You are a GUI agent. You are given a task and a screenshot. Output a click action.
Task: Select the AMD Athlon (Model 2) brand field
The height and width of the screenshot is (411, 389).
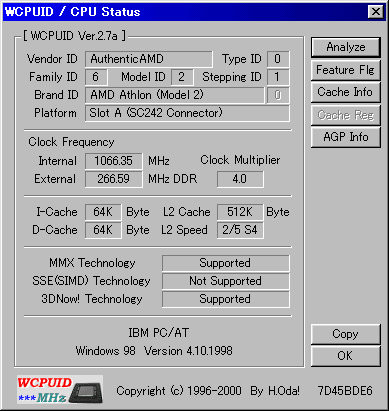[x=174, y=95]
